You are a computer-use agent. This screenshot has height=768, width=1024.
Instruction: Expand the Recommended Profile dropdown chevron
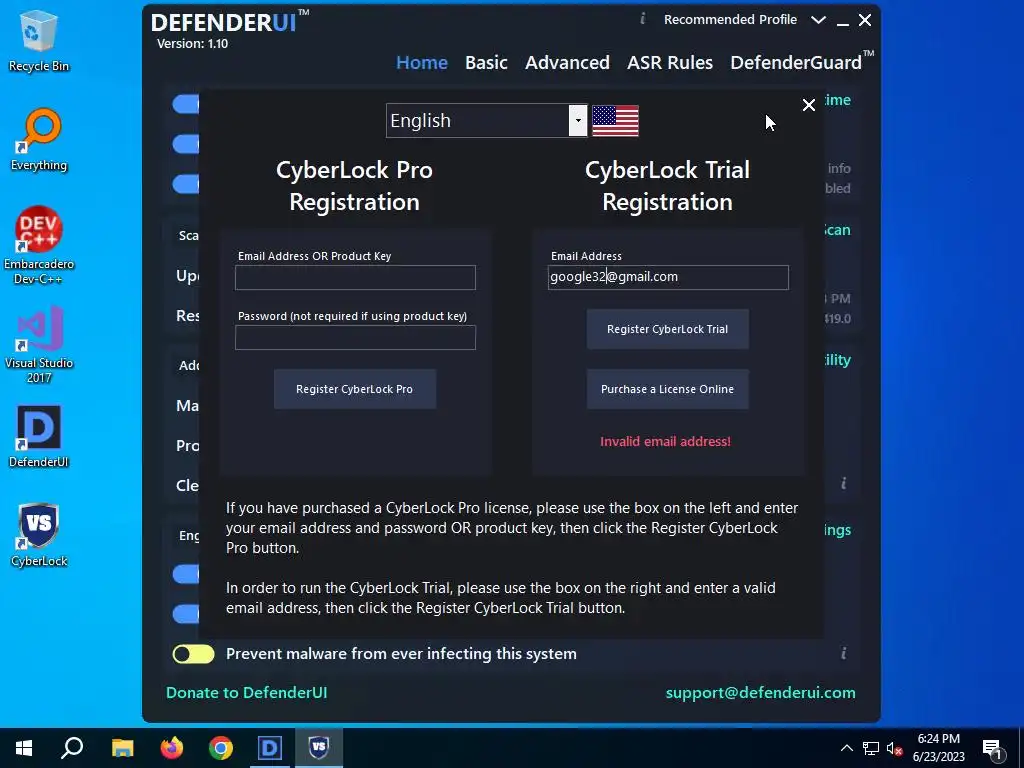pyautogui.click(x=818, y=20)
